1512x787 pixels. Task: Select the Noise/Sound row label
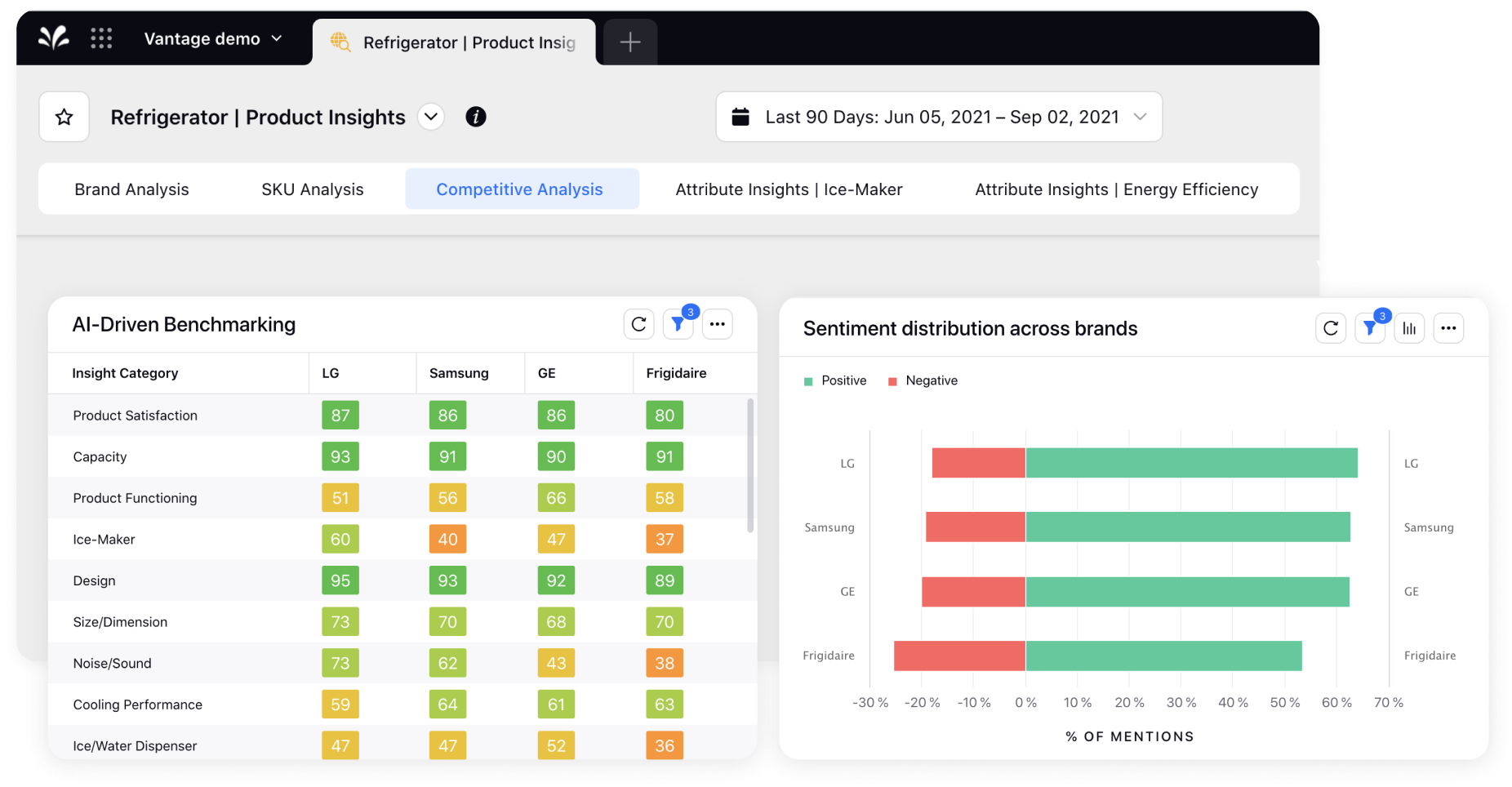(113, 664)
